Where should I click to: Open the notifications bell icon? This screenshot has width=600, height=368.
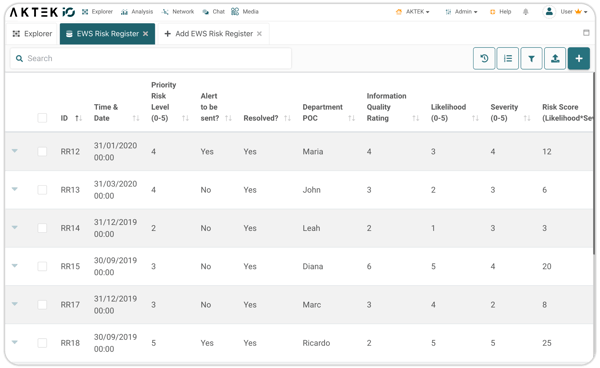526,12
